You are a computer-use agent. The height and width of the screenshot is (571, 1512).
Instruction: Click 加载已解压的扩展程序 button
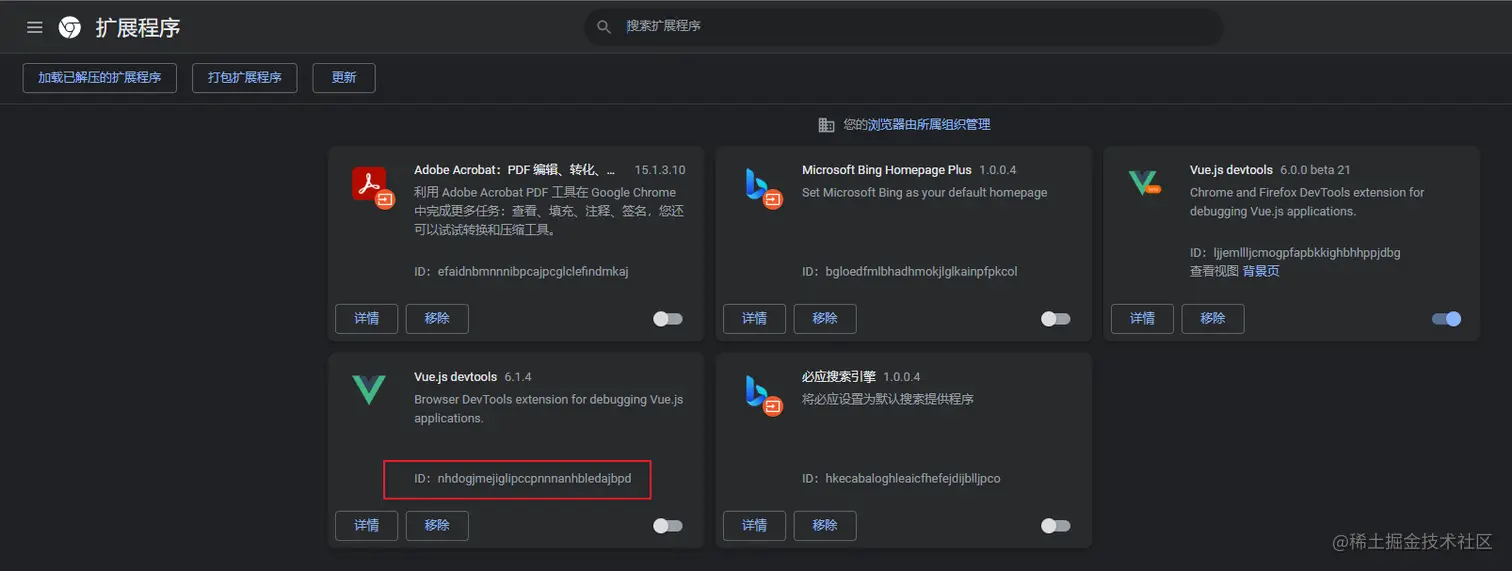[100, 77]
